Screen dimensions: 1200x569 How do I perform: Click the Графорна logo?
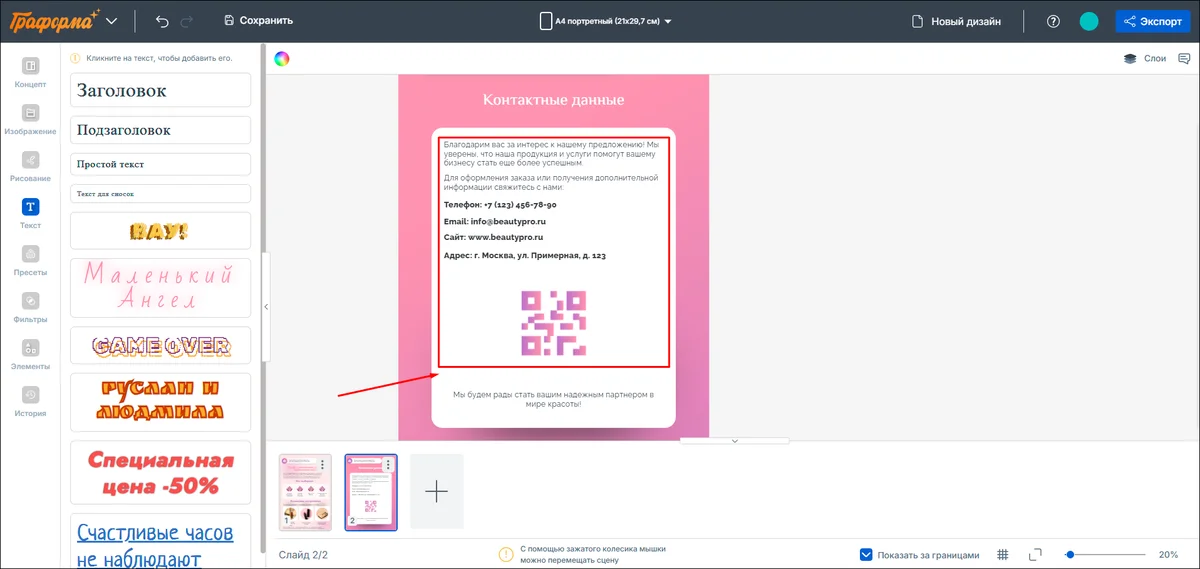click(54, 20)
